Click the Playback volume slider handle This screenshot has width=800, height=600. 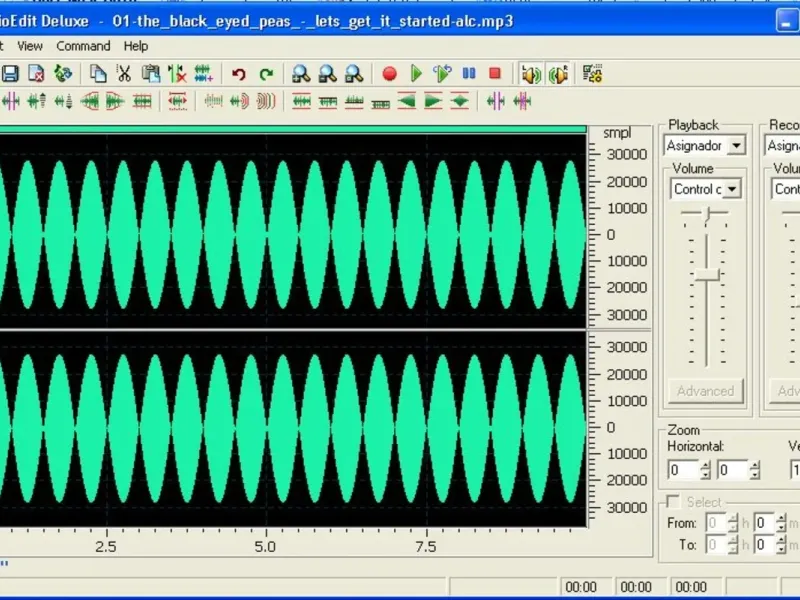pyautogui.click(x=707, y=275)
